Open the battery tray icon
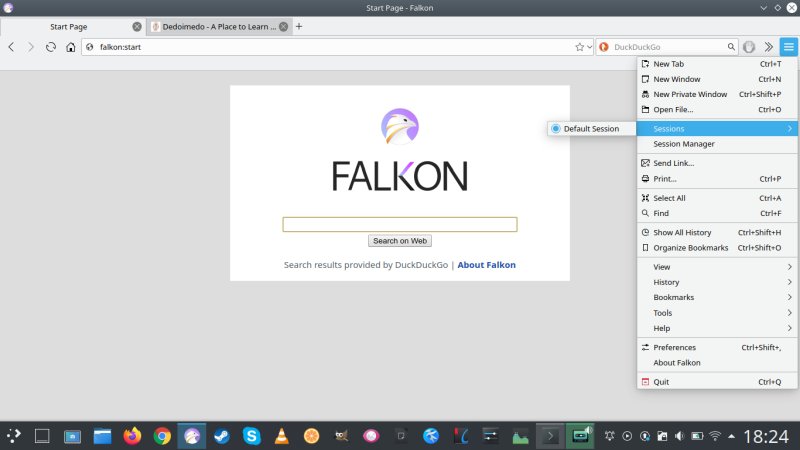This screenshot has height=450, width=800. click(x=697, y=436)
